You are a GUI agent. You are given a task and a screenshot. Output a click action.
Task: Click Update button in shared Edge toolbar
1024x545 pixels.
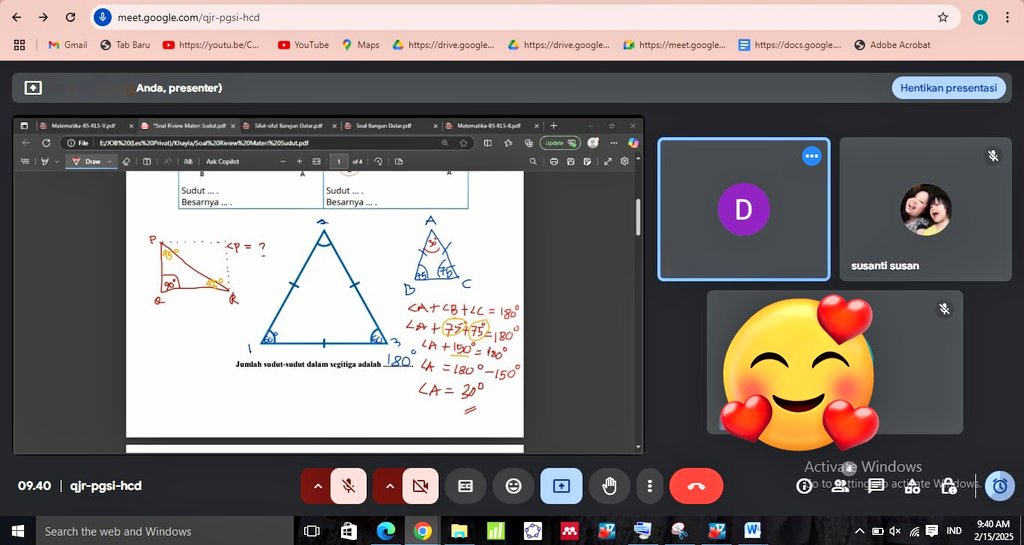tap(560, 143)
